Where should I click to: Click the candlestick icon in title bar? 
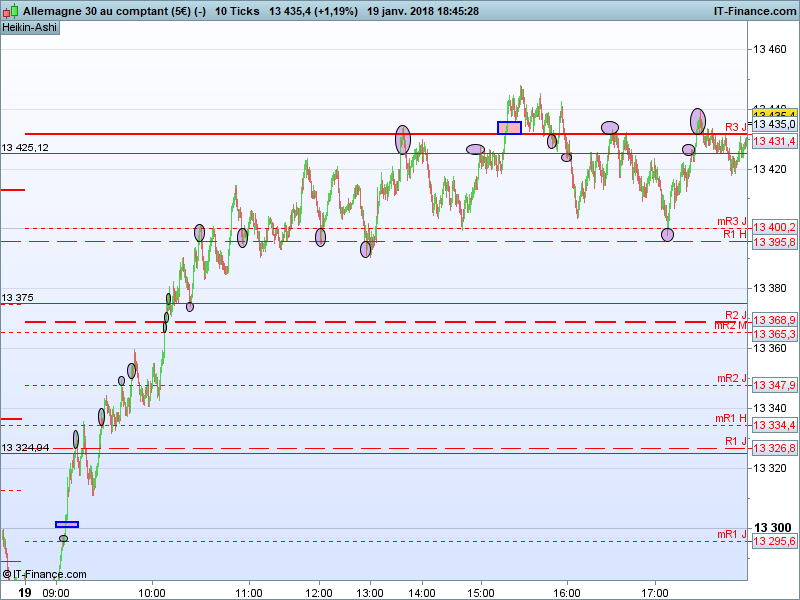pyautogui.click(x=10, y=11)
